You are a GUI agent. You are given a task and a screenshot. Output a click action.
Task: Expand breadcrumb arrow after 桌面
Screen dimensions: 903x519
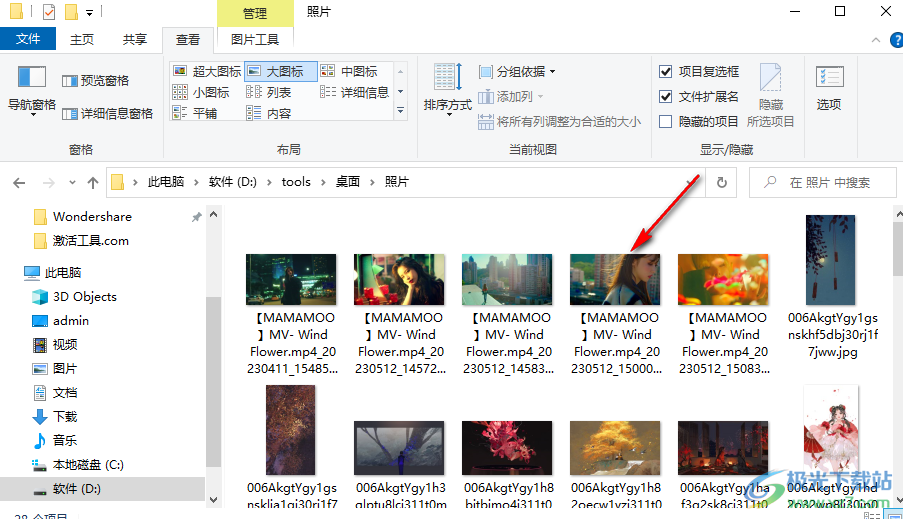(372, 183)
